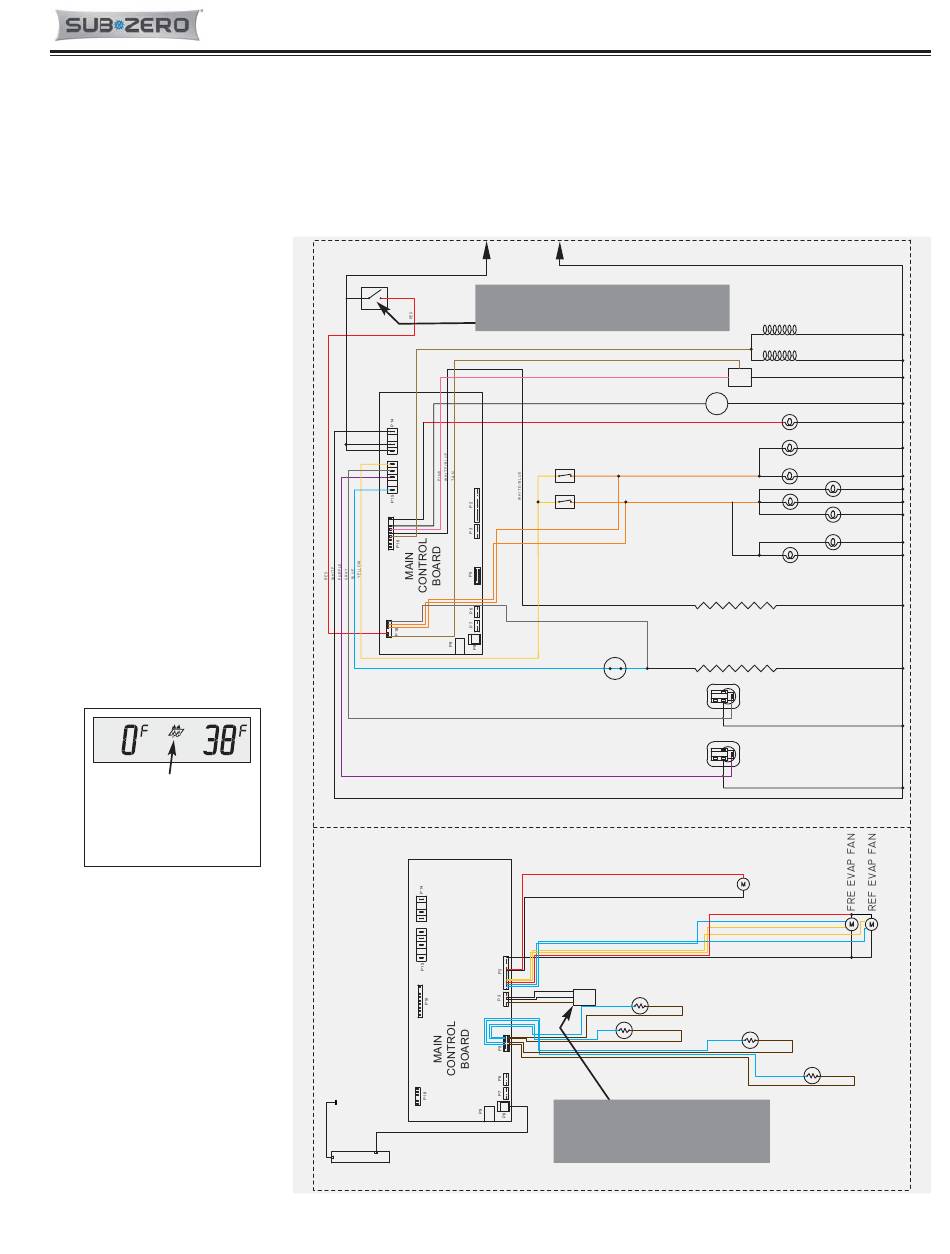Screen dimensions: 950x1254
Task: Click the REF EVAP FAN label
Action: (x=871, y=871)
